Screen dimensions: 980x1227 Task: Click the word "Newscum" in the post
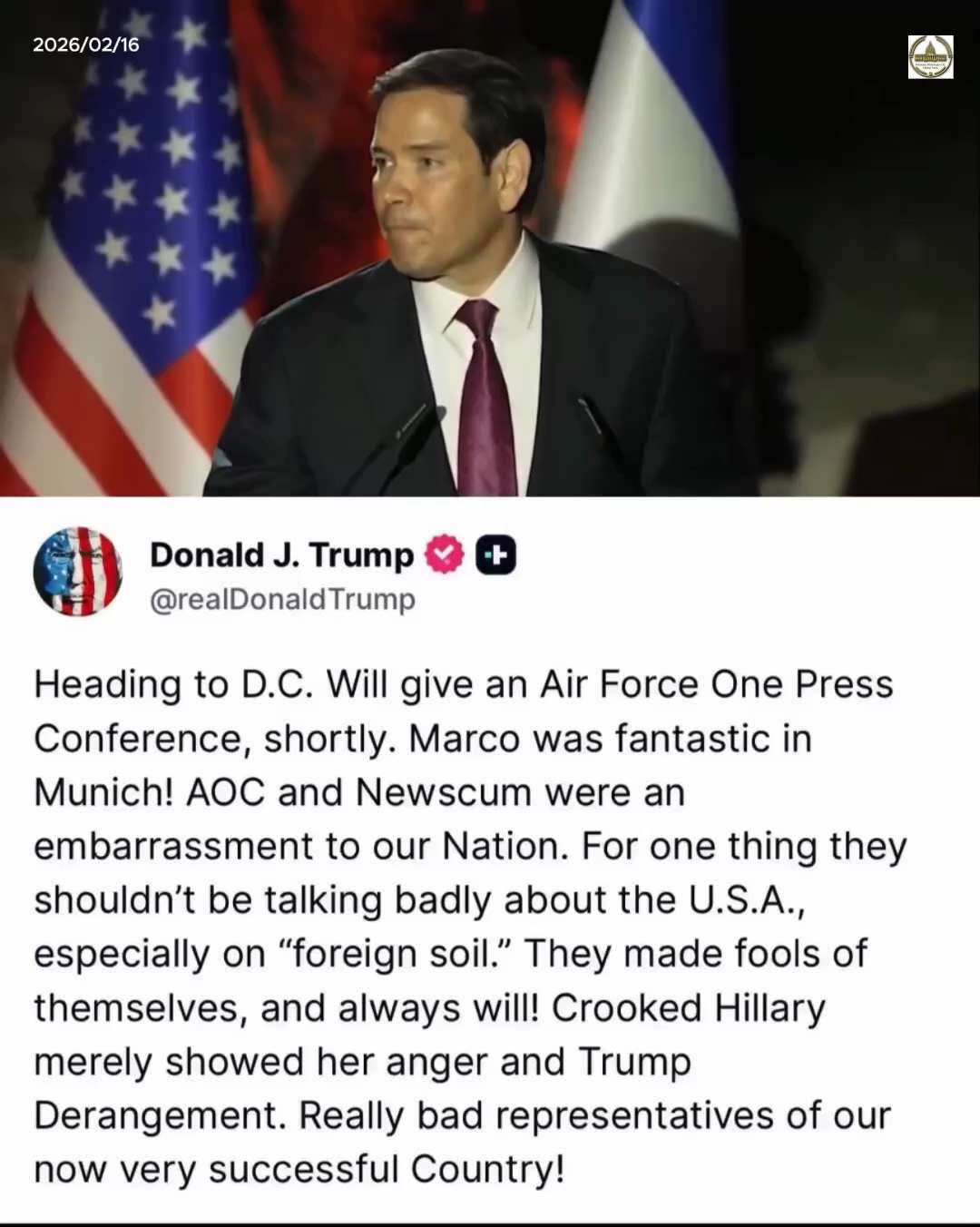click(444, 792)
